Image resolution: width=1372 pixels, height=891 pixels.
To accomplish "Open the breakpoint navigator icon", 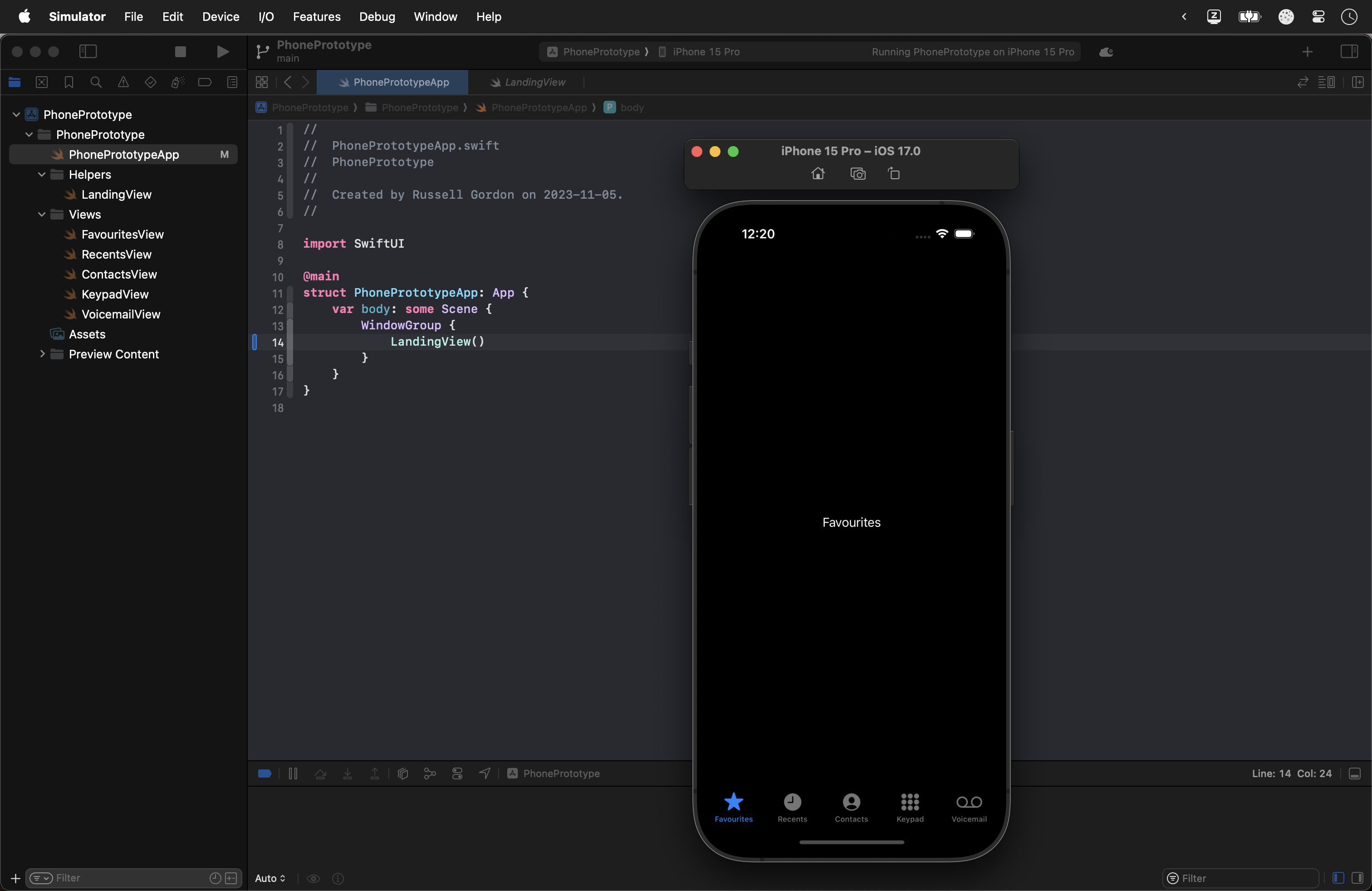I will (x=205, y=83).
